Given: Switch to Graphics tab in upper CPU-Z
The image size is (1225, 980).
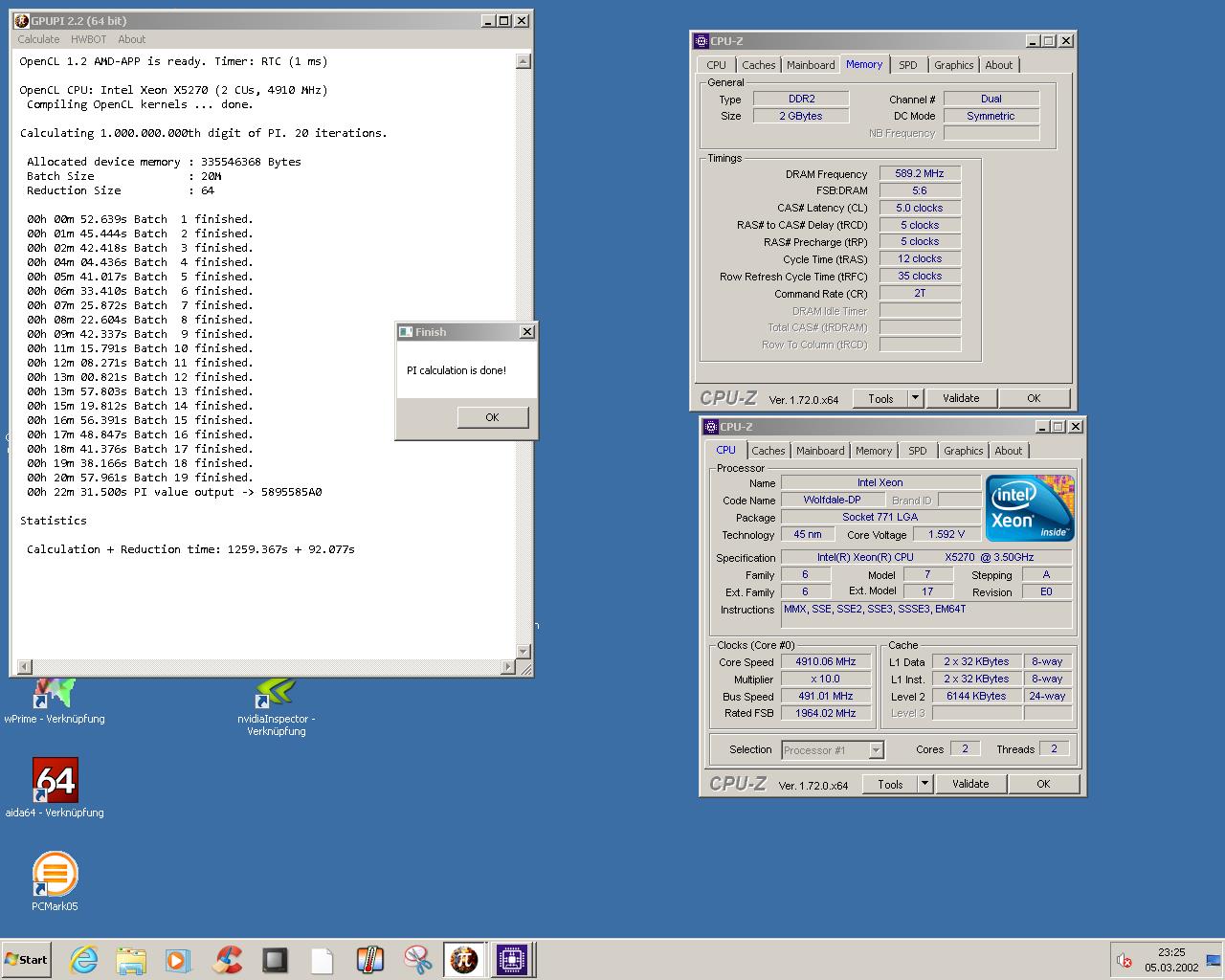Looking at the screenshot, I should point(954,65).
